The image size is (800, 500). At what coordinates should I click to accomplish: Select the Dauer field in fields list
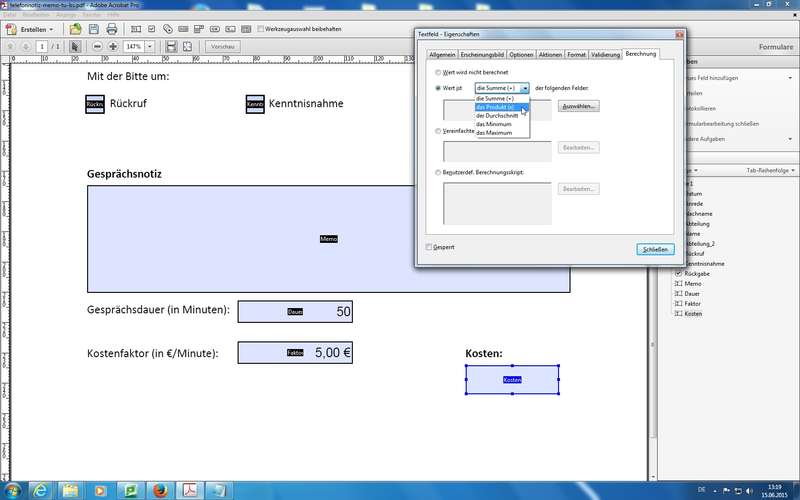point(692,294)
